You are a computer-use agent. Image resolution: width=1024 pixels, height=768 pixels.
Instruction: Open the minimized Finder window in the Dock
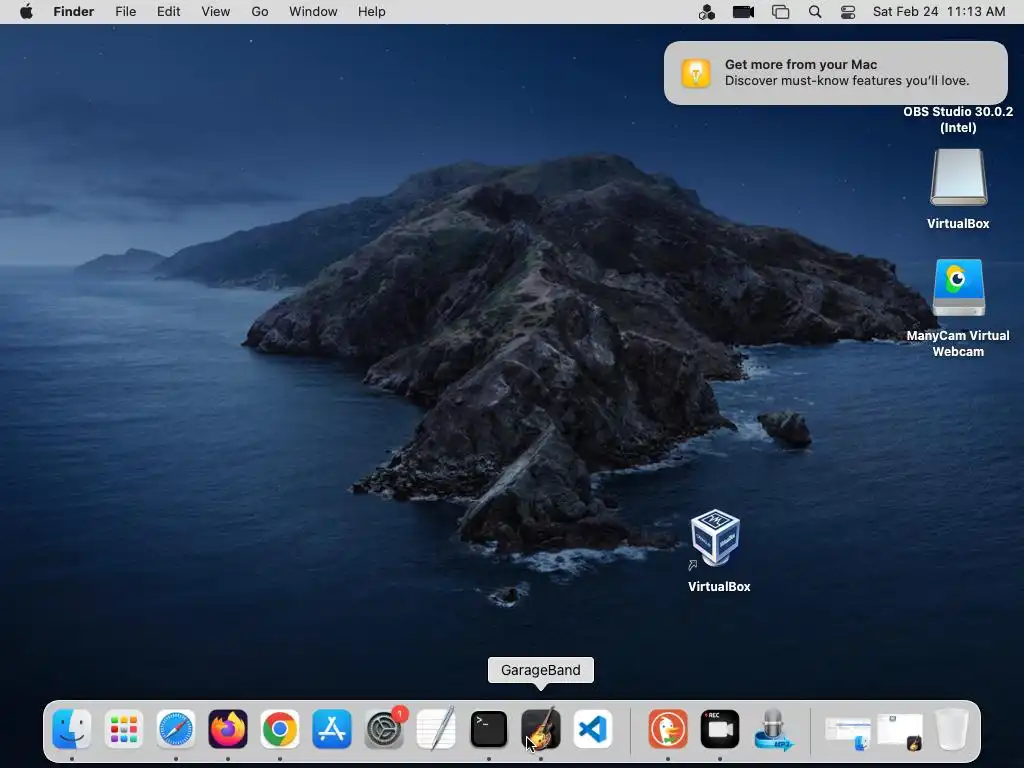click(x=848, y=733)
